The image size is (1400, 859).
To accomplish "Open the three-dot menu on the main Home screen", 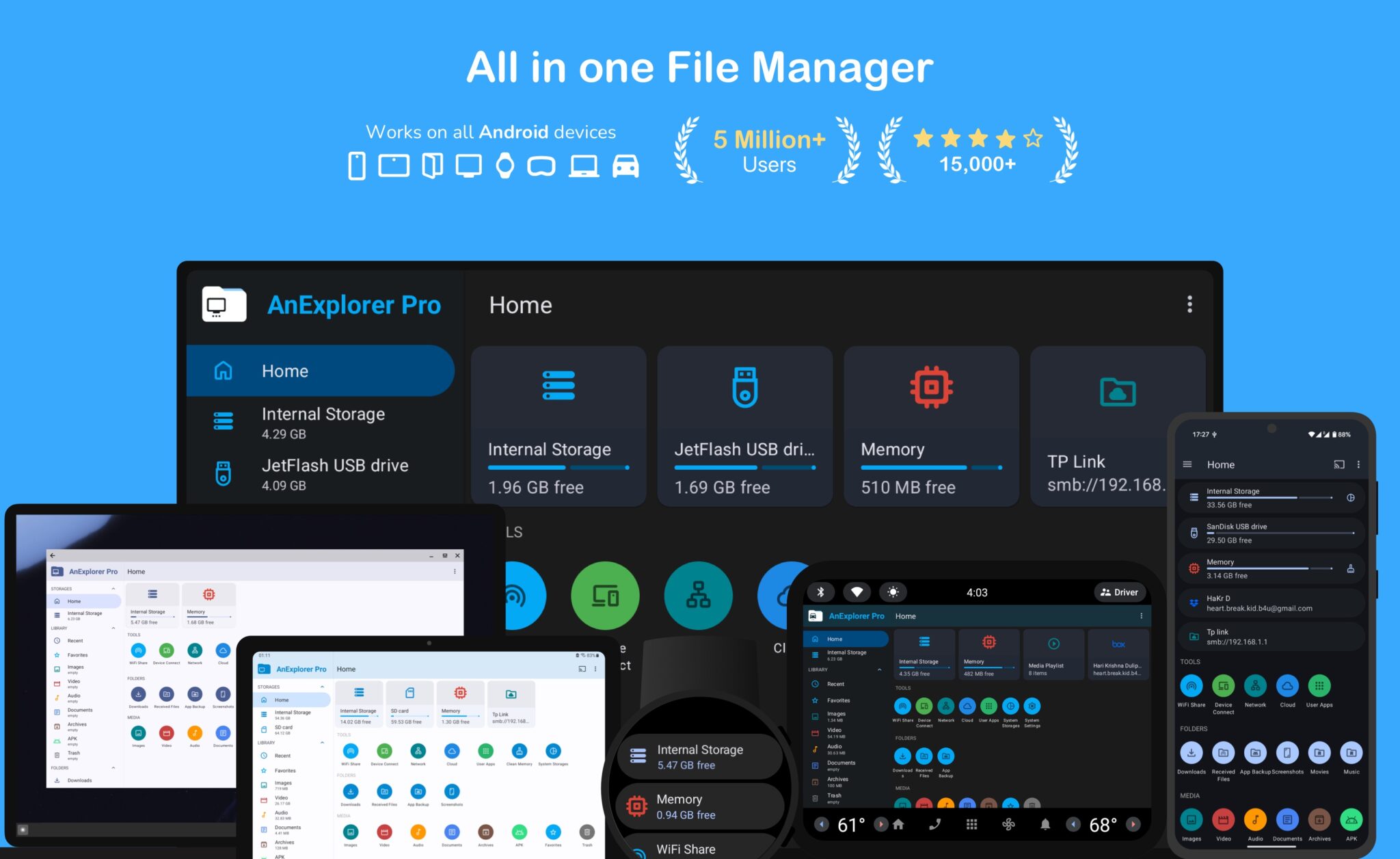I will [1190, 304].
